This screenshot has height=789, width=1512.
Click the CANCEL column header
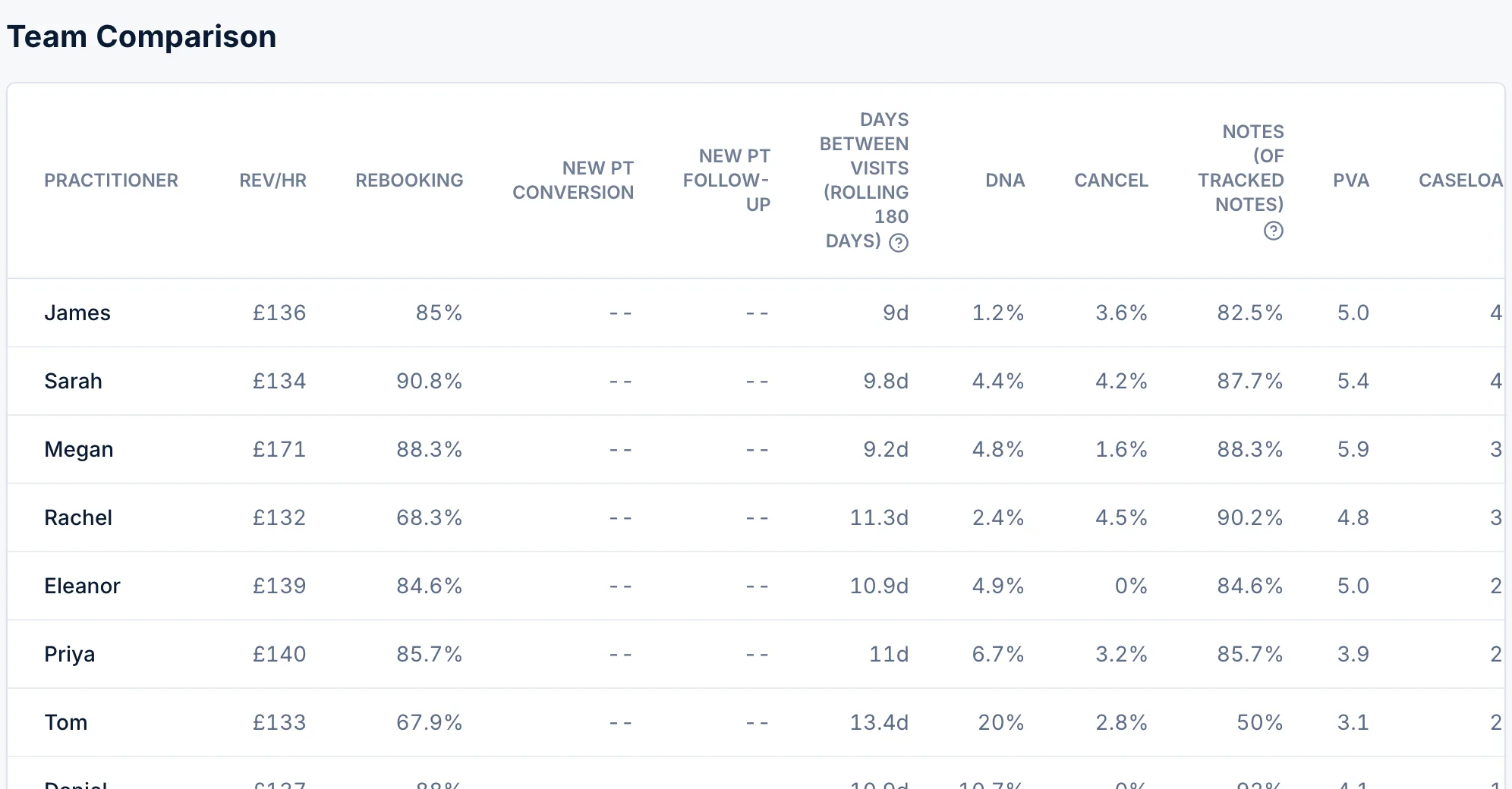click(1111, 181)
